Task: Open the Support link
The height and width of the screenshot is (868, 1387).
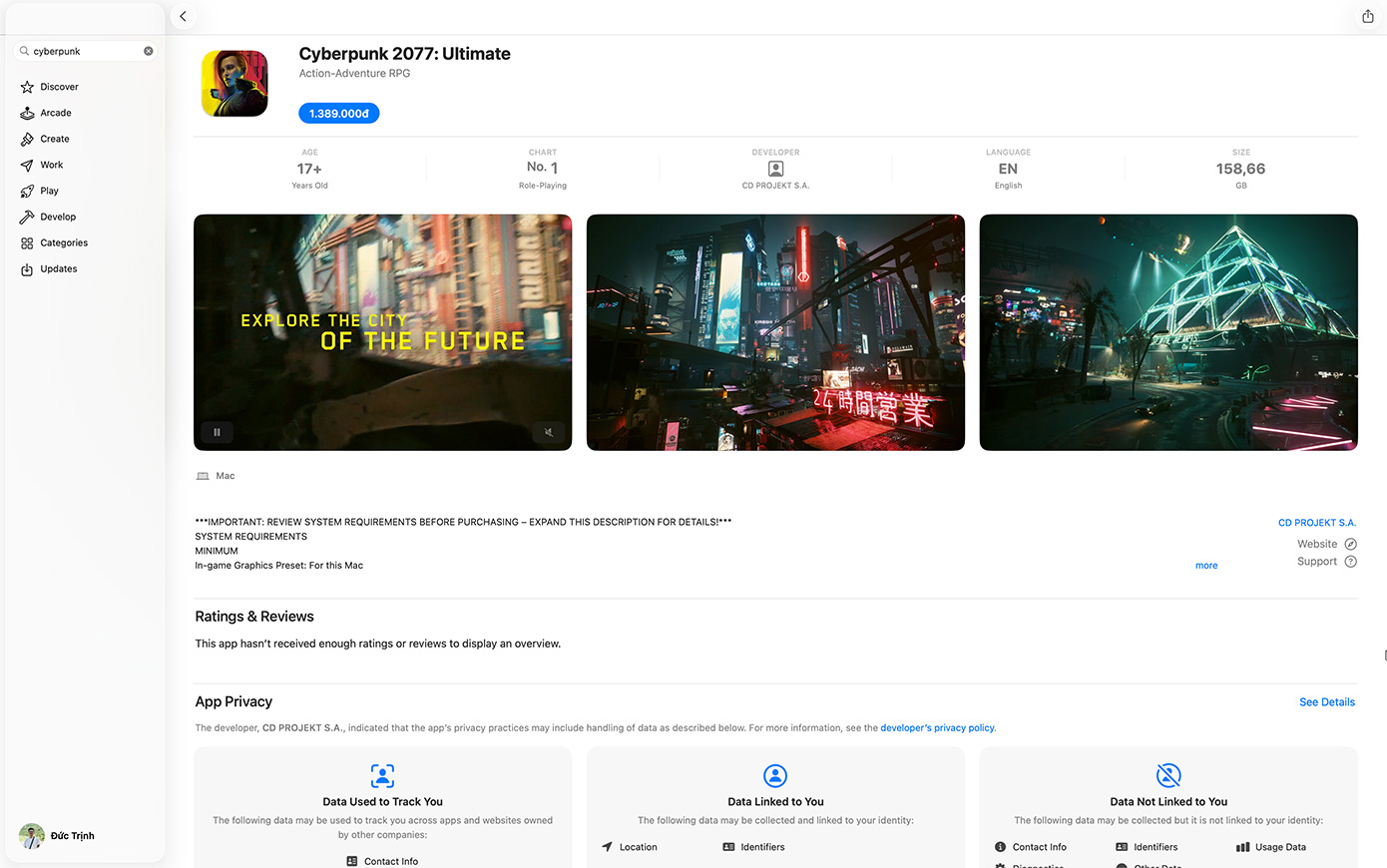Action: (x=1317, y=562)
